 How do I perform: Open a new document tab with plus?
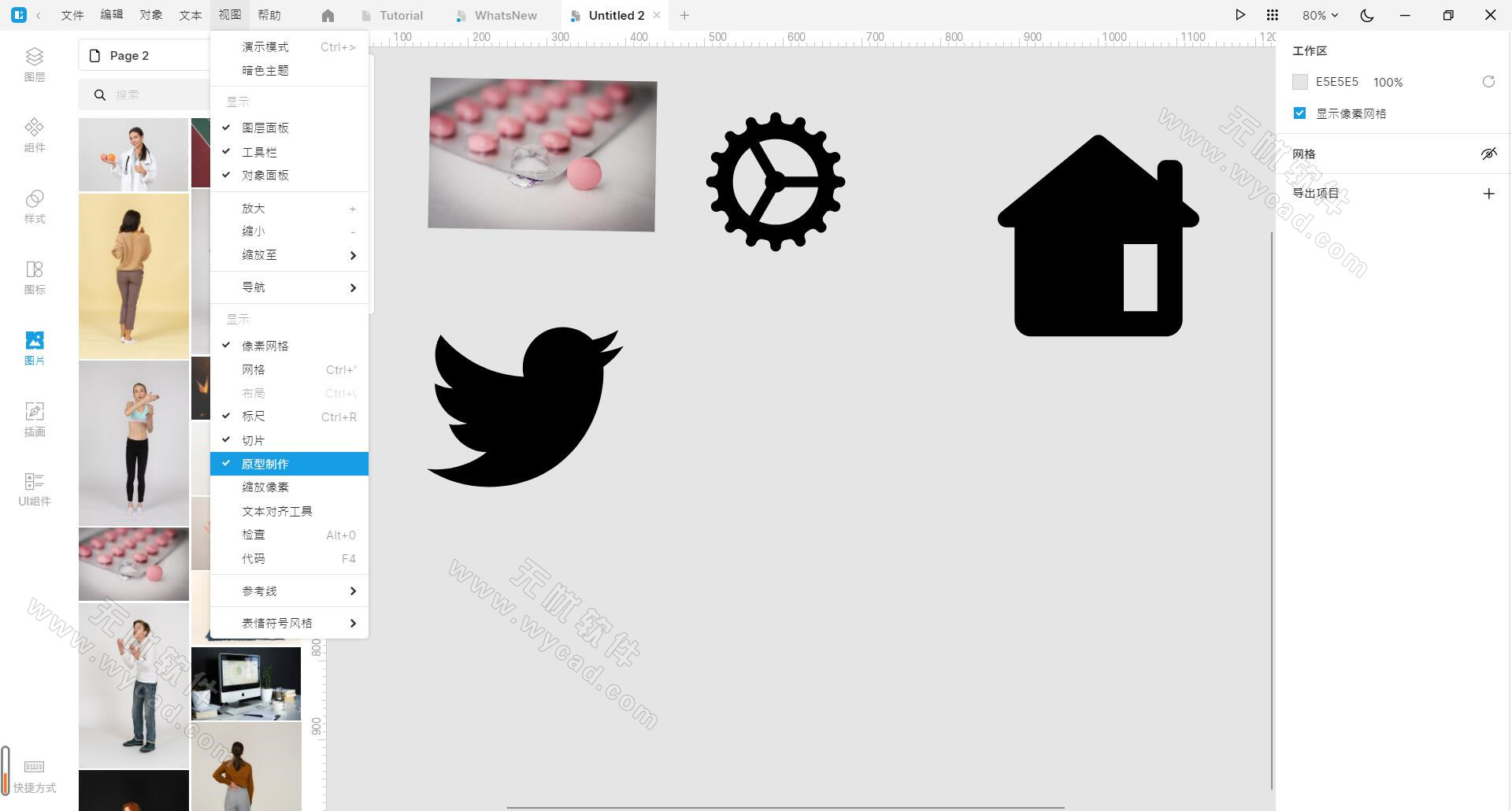684,15
